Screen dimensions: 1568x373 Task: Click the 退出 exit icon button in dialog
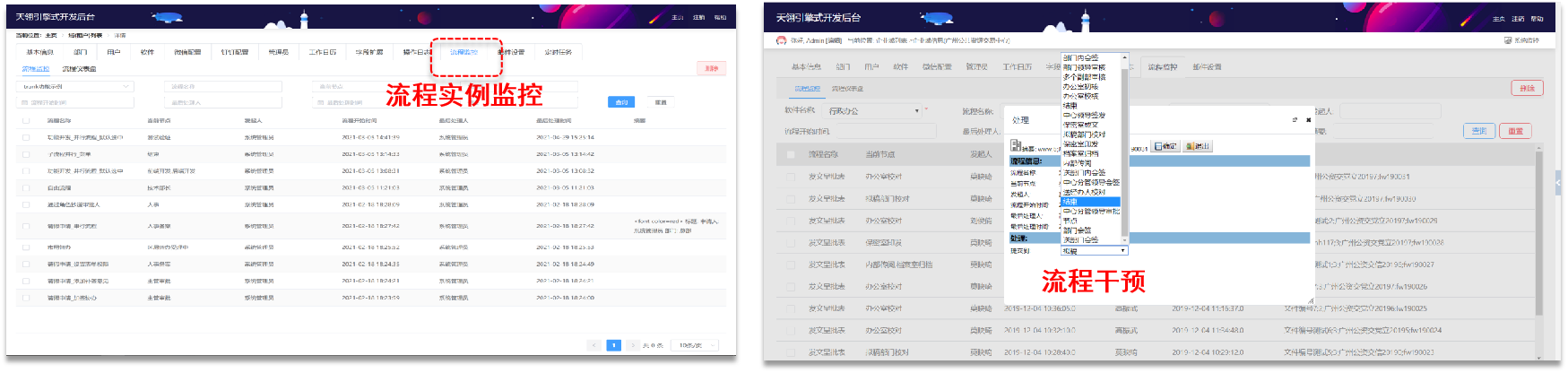[x=1198, y=146]
